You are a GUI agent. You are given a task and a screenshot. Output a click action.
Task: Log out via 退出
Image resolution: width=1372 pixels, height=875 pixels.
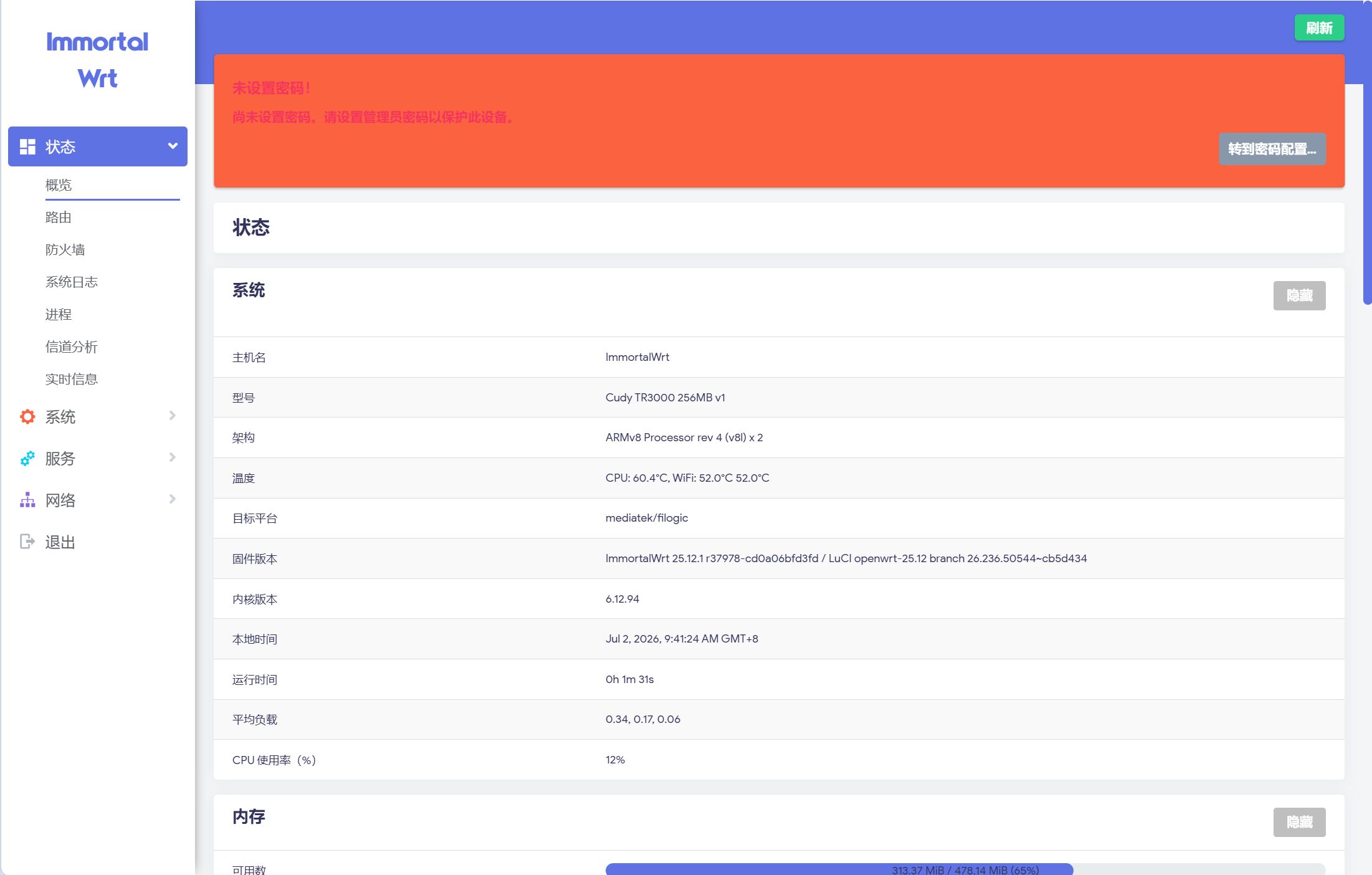(98, 542)
